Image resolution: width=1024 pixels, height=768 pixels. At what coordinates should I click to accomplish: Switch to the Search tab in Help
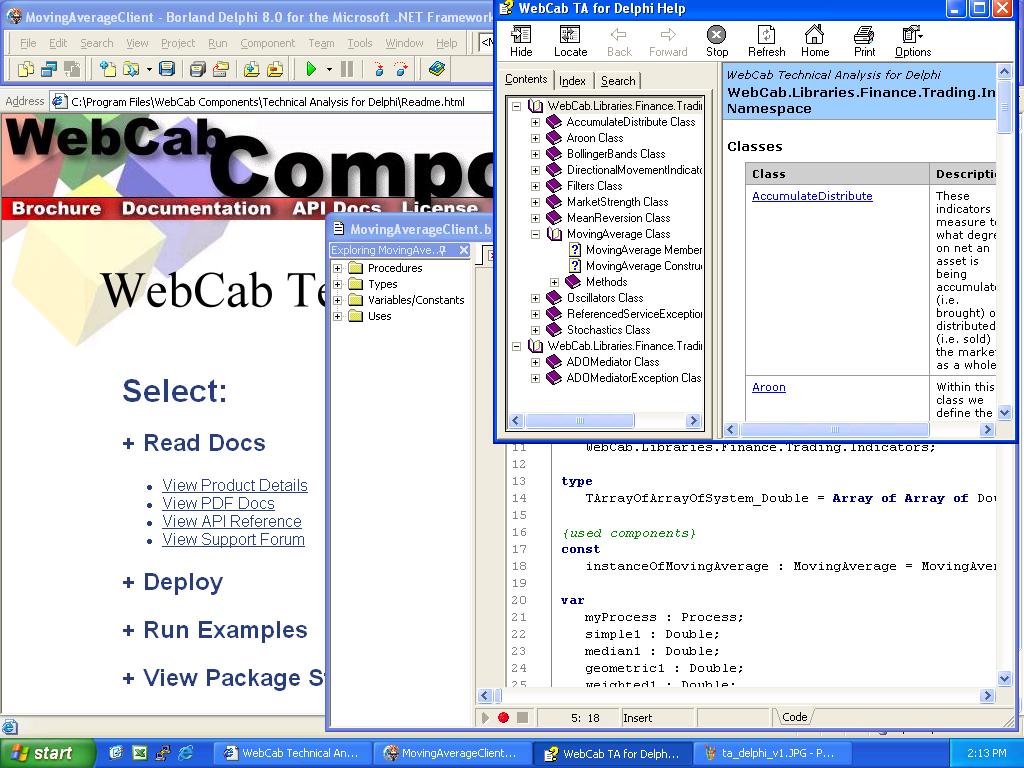tap(618, 80)
